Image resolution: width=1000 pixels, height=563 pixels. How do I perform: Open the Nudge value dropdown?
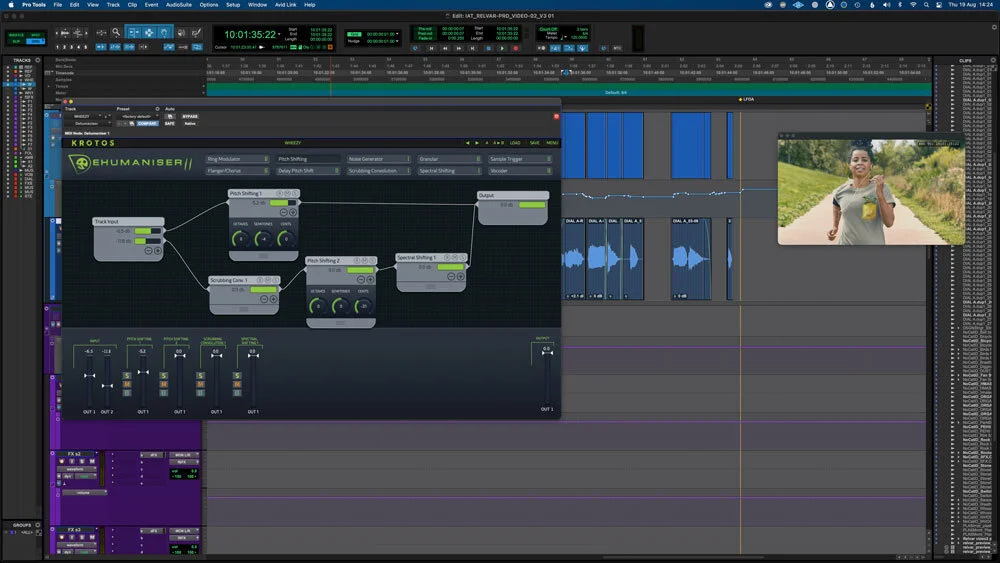[397, 41]
